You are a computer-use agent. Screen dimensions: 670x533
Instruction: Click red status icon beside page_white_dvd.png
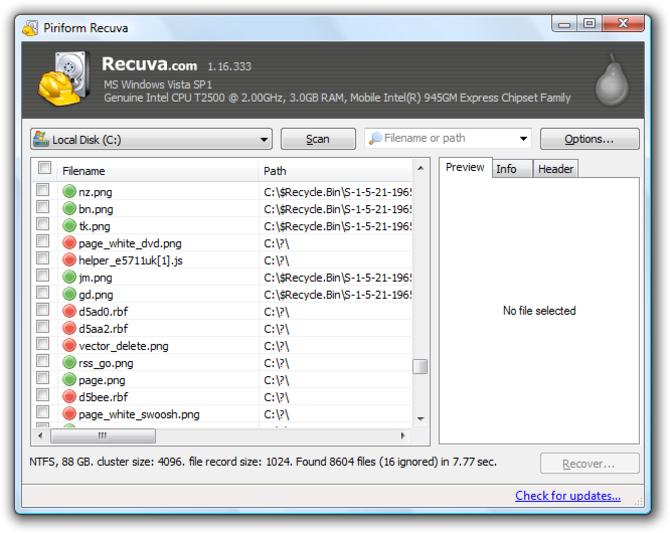(x=70, y=243)
